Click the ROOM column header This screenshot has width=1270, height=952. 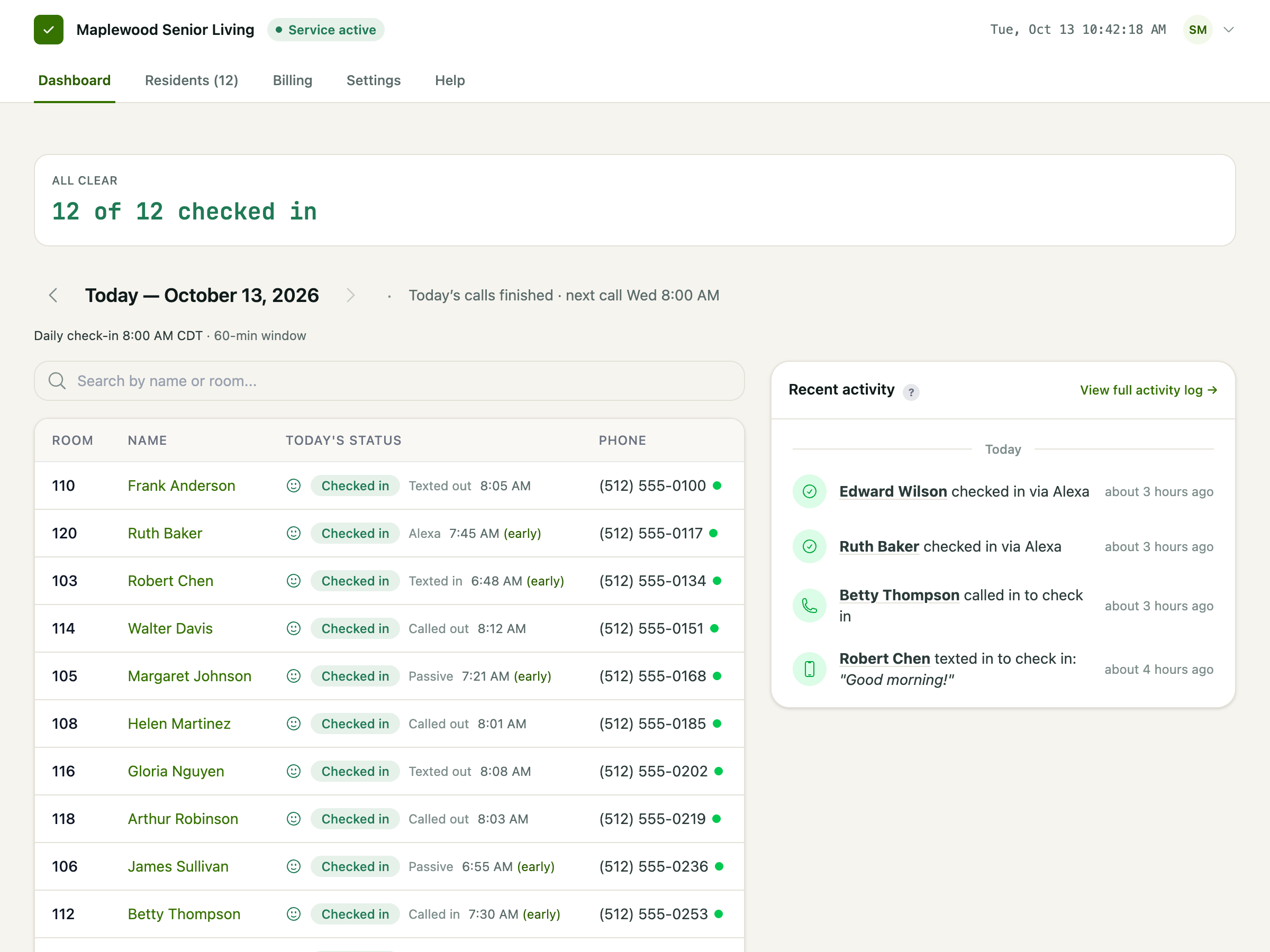click(x=72, y=441)
